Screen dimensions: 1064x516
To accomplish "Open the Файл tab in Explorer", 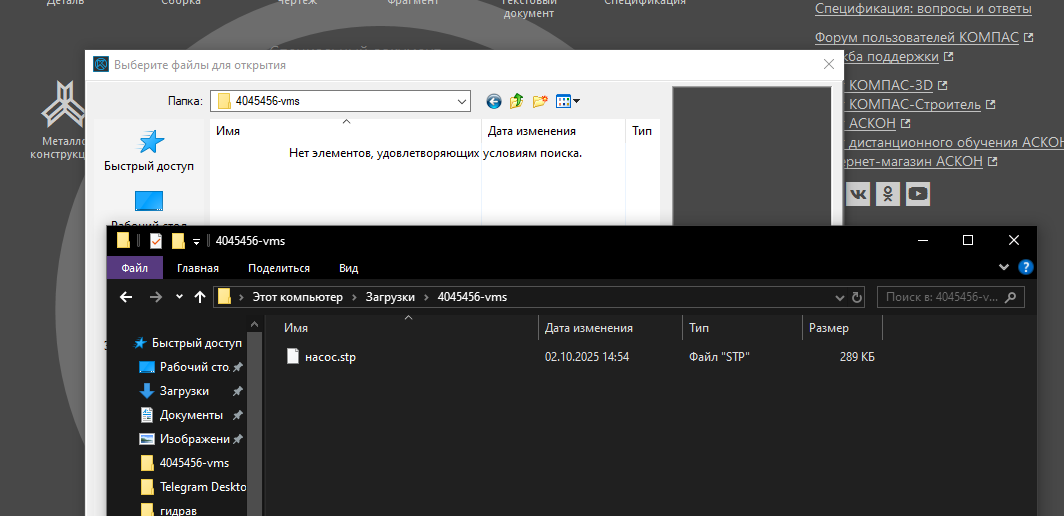I will click(134, 268).
